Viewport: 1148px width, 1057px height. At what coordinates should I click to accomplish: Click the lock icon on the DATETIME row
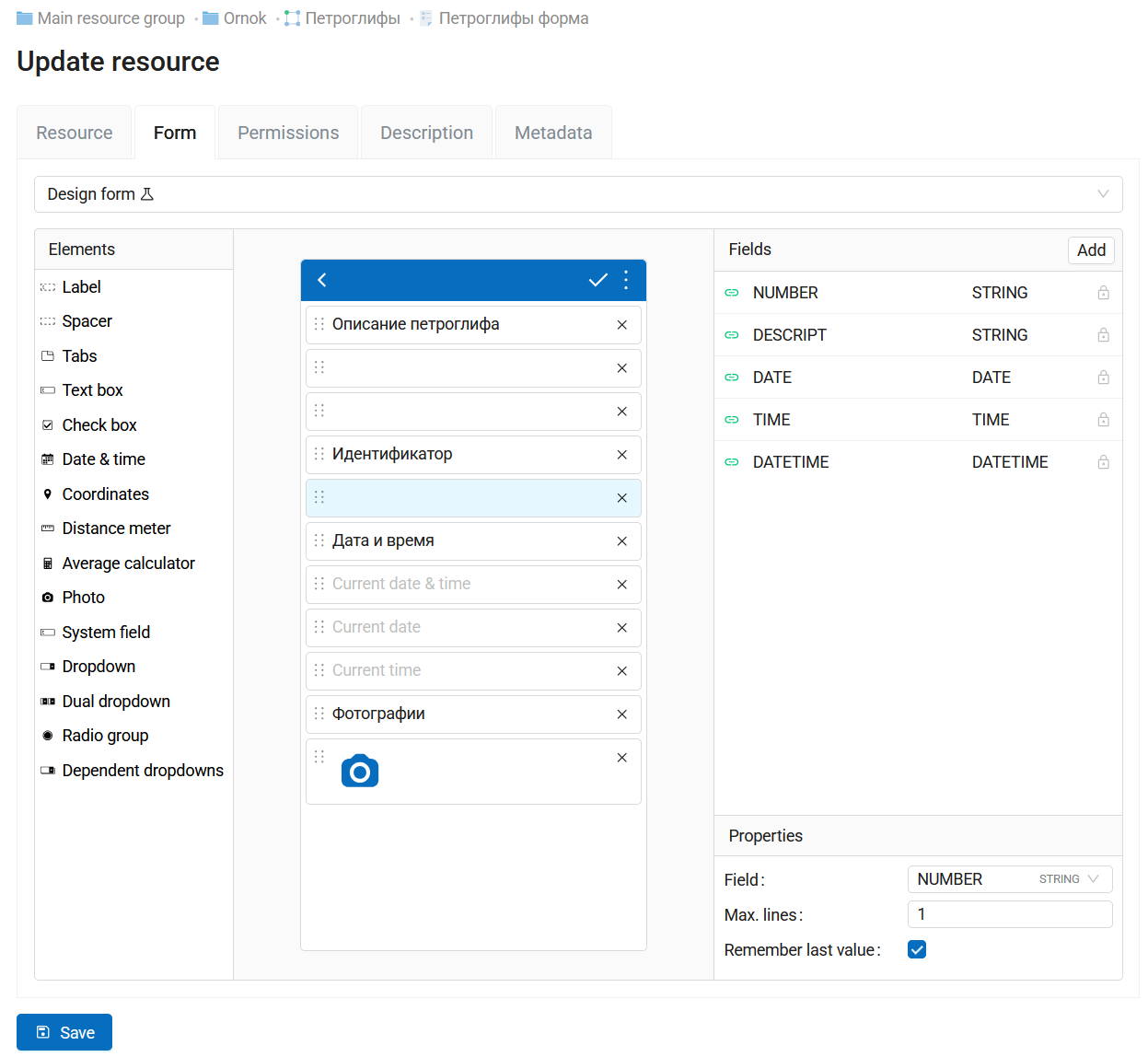(1103, 462)
